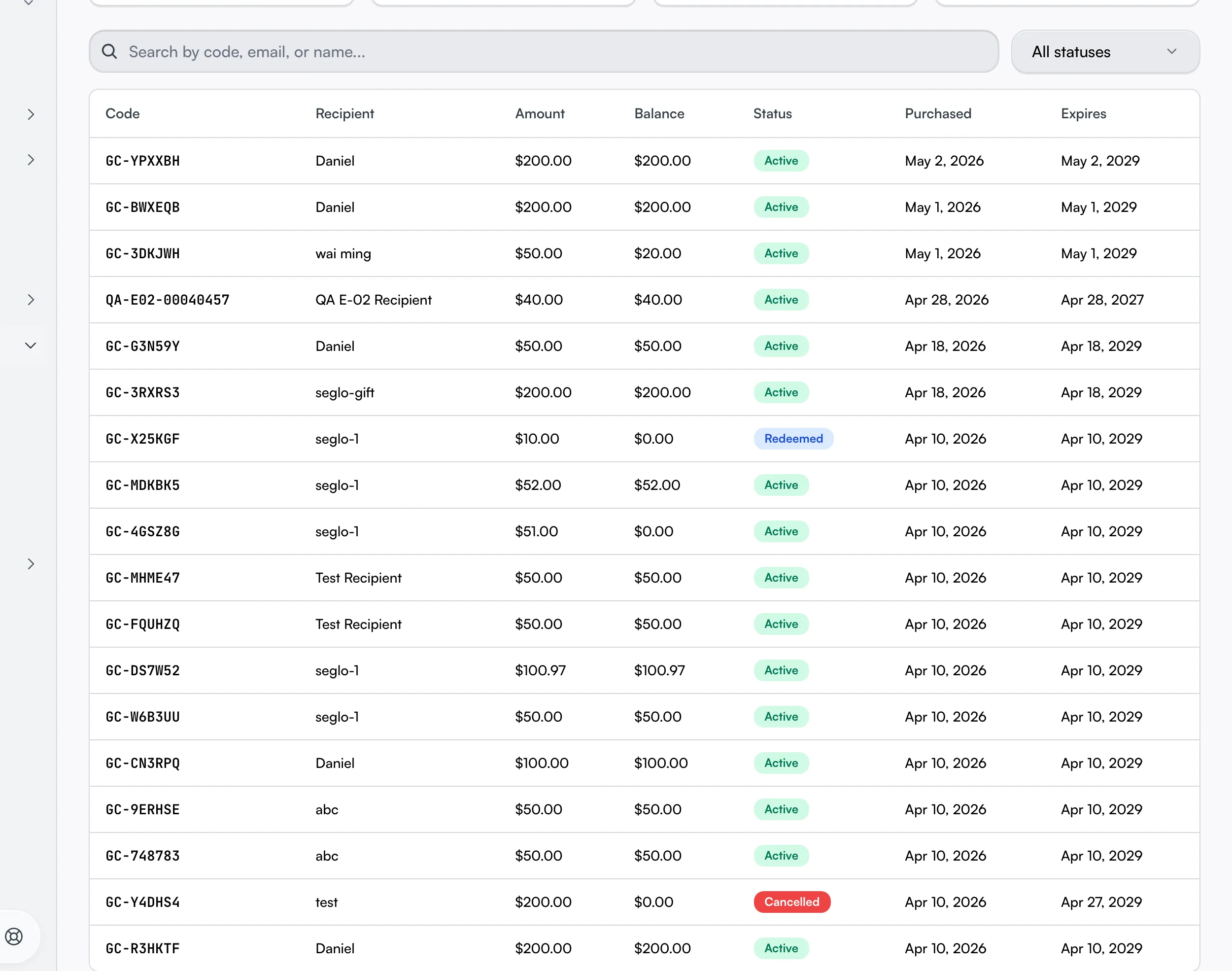The height and width of the screenshot is (971, 1232).
Task: Open gift card GC-BWXEQB
Action: click(x=142, y=208)
